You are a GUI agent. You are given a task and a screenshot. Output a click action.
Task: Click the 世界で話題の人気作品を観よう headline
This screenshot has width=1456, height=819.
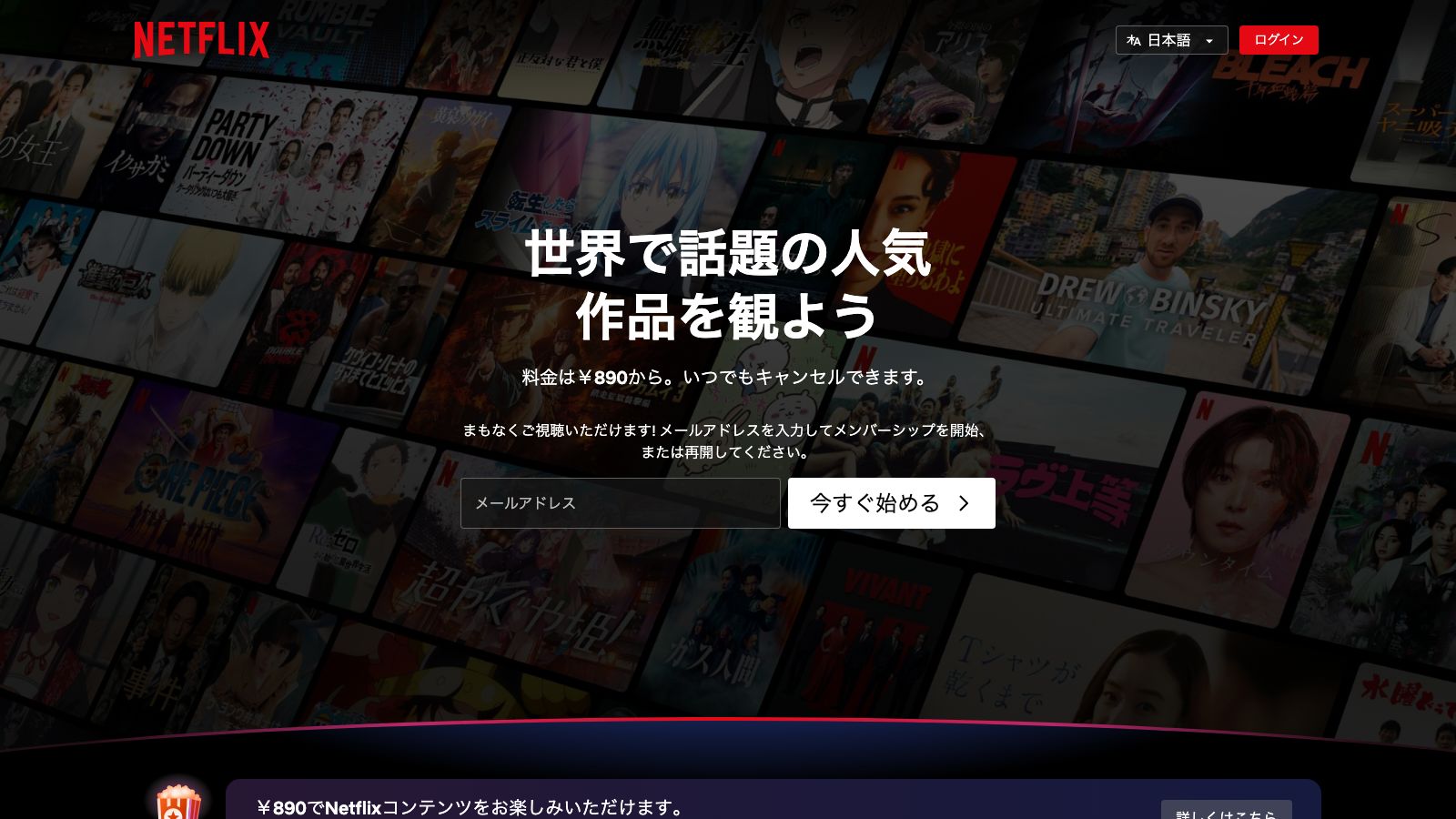pos(728,285)
